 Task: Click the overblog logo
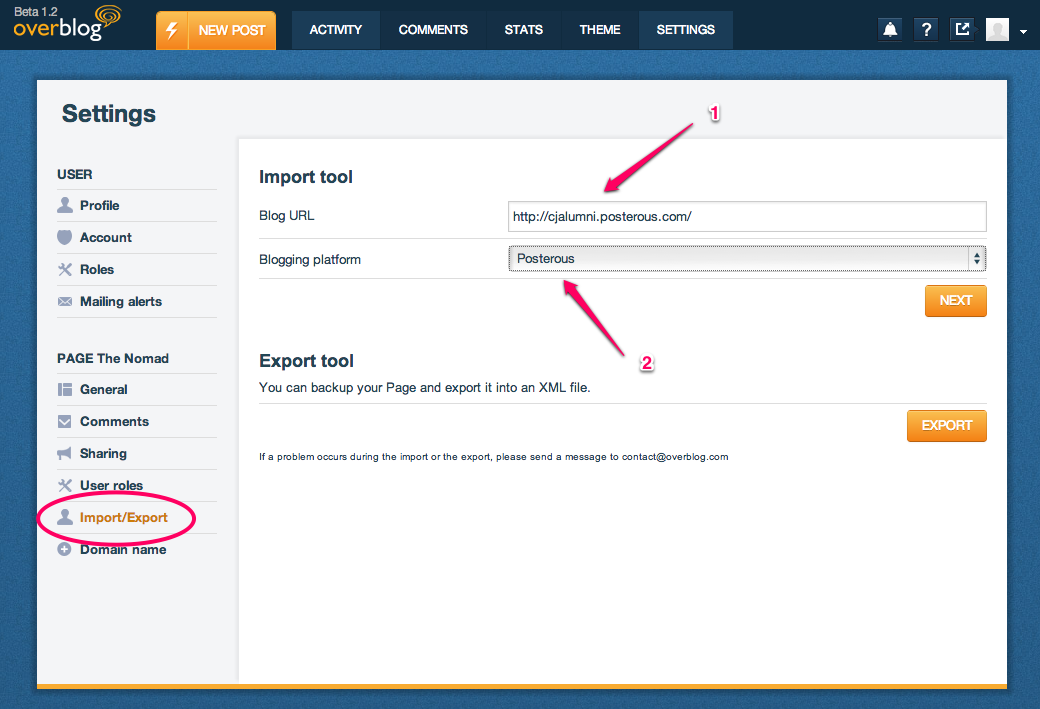(67, 23)
